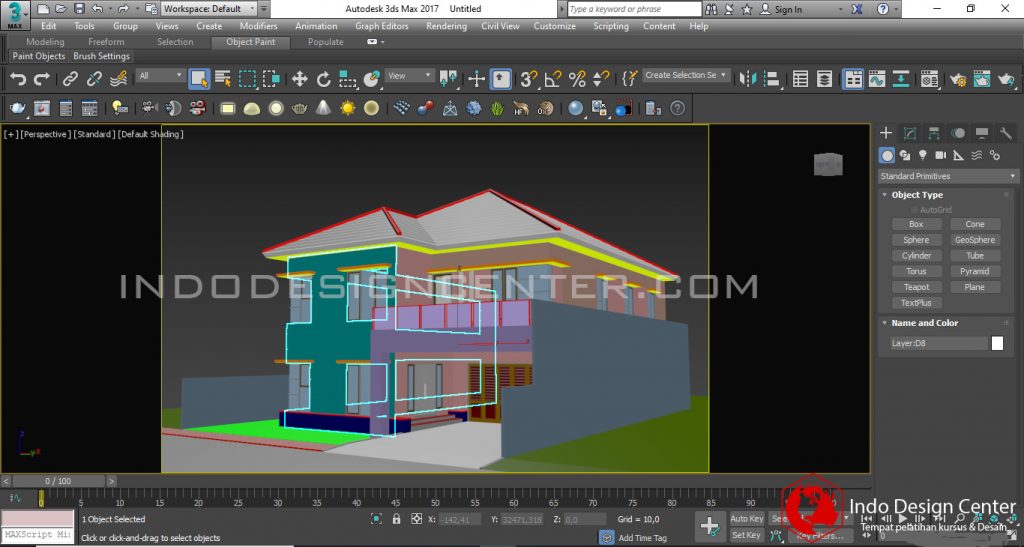Click the cone primitive icon in second toolbar
Screen dimensions: 1024x547
click(x=323, y=108)
